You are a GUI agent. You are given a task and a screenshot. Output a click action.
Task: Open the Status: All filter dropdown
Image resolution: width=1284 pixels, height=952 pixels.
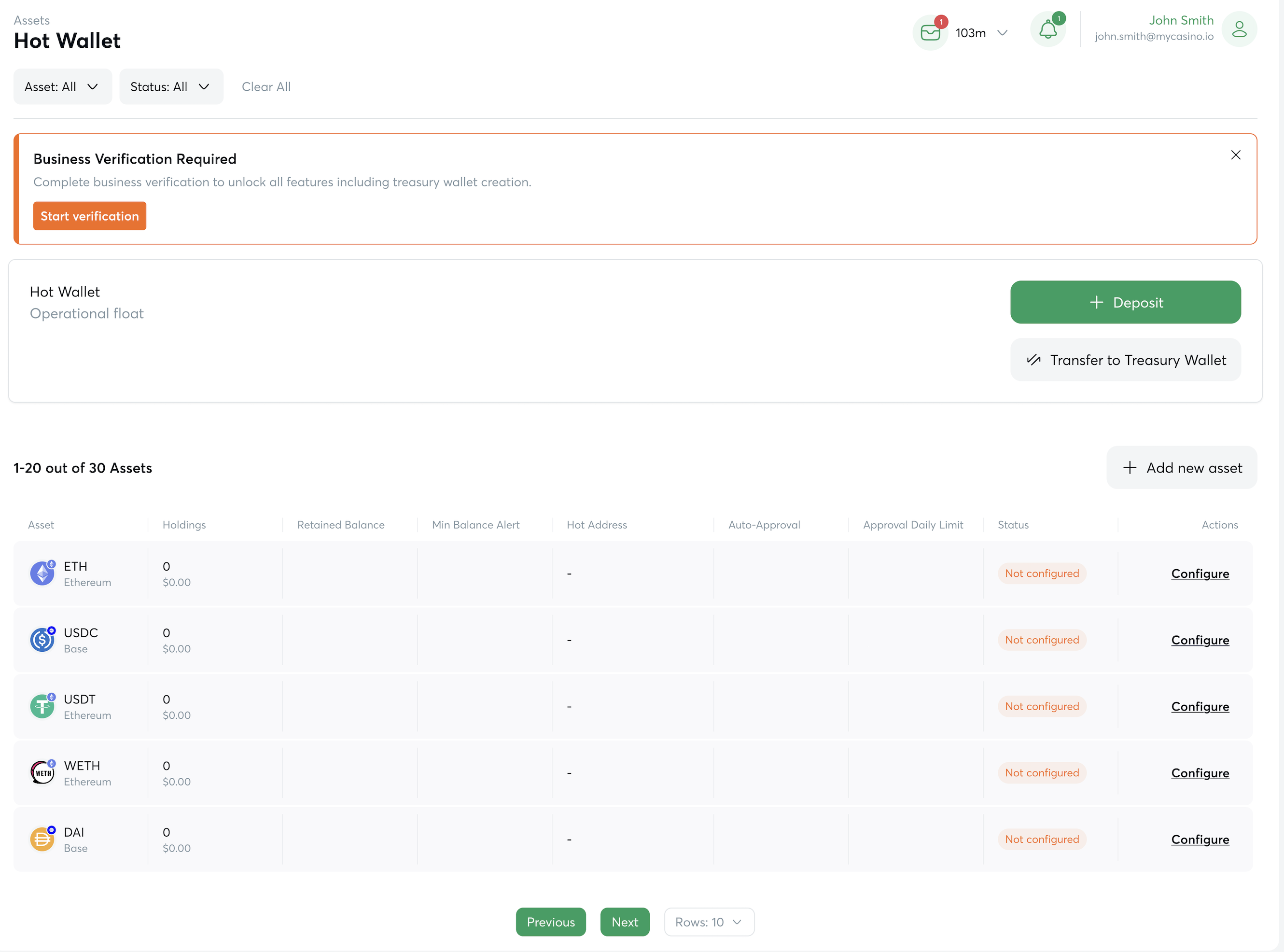[170, 86]
